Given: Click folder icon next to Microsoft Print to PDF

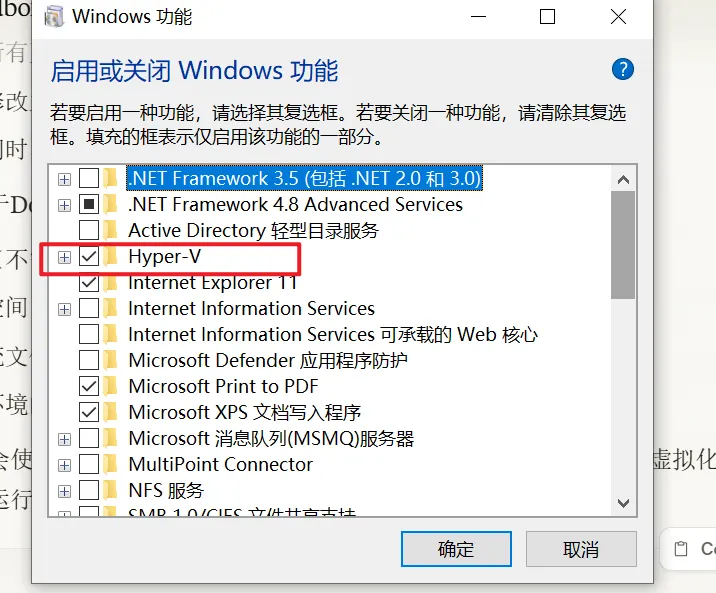Looking at the screenshot, I should pyautogui.click(x=112, y=387).
